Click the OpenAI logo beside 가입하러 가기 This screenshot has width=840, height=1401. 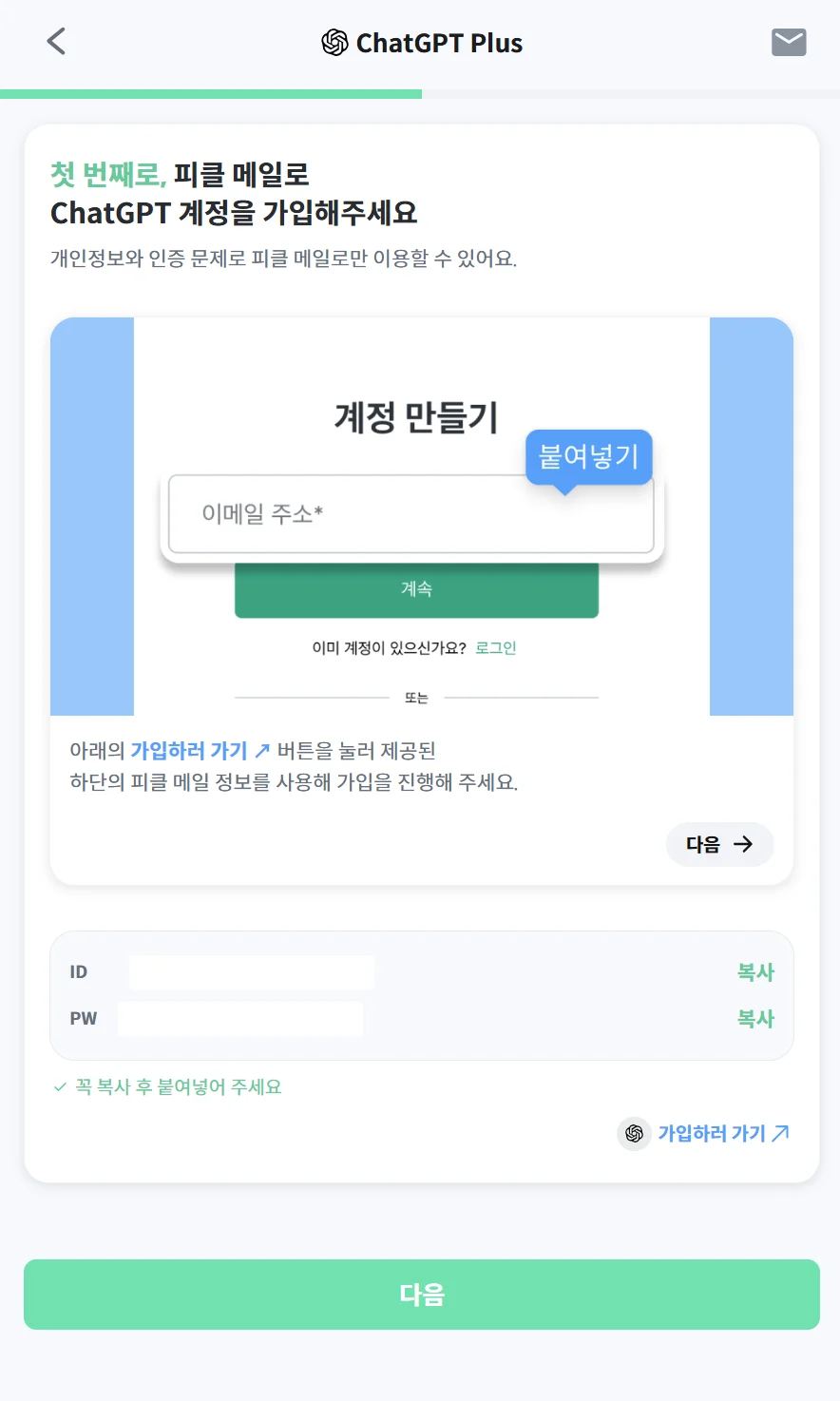tap(634, 1133)
